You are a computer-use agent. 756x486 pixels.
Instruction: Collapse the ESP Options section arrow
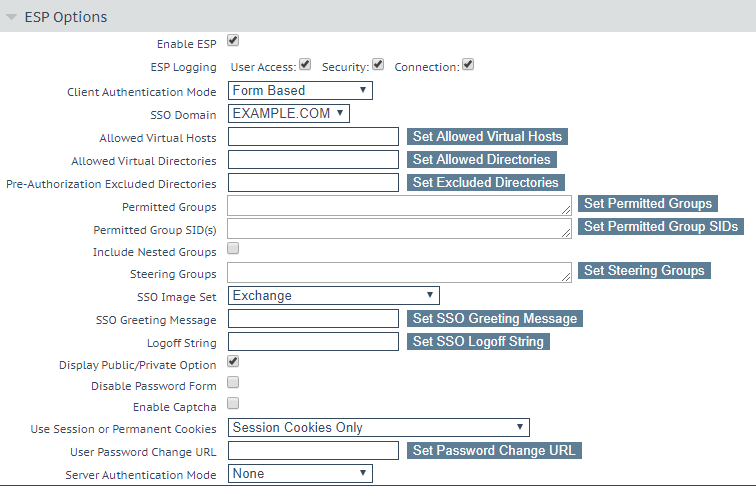click(x=12, y=17)
